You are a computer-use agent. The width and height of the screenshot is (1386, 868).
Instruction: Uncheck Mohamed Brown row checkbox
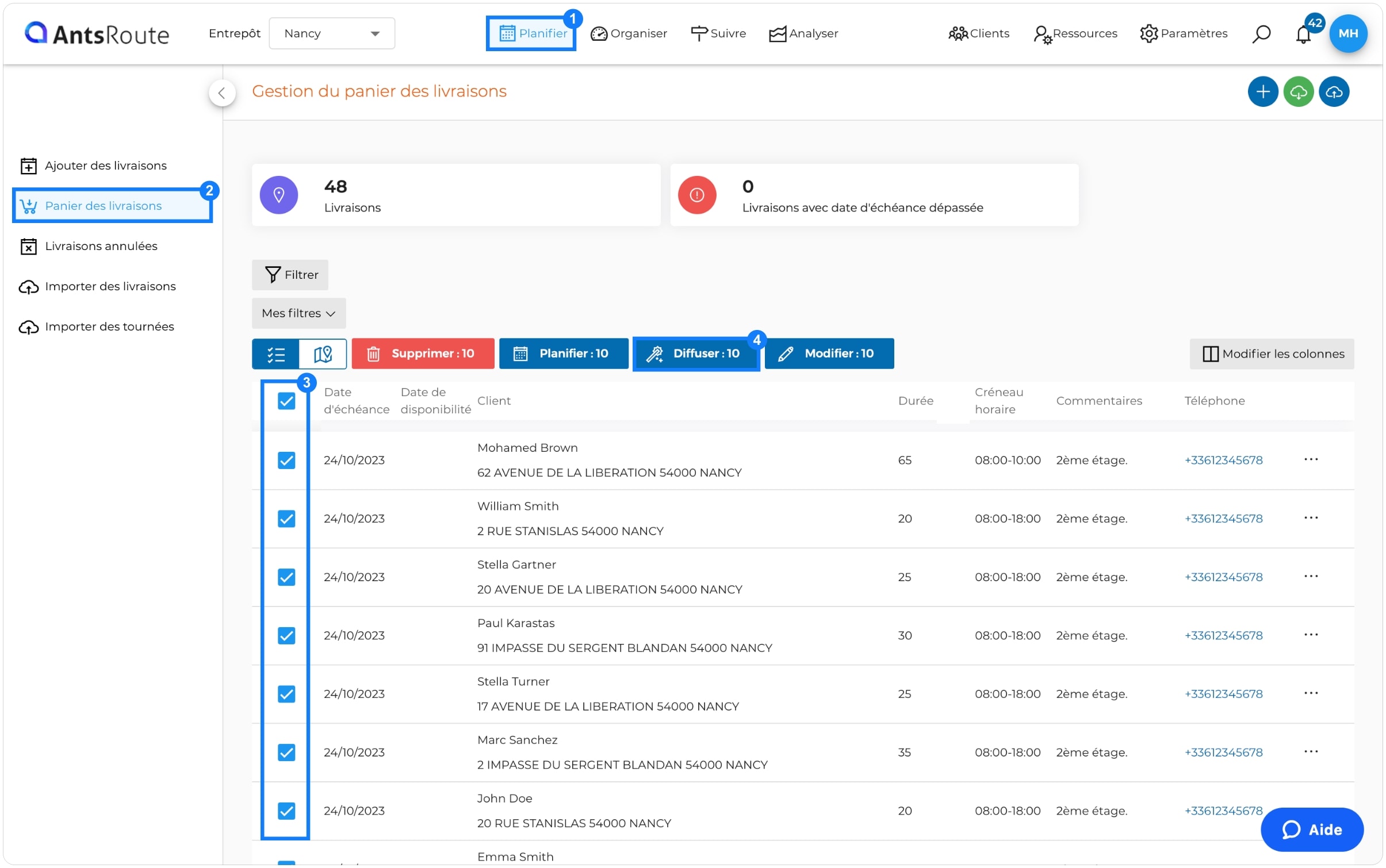(x=286, y=460)
